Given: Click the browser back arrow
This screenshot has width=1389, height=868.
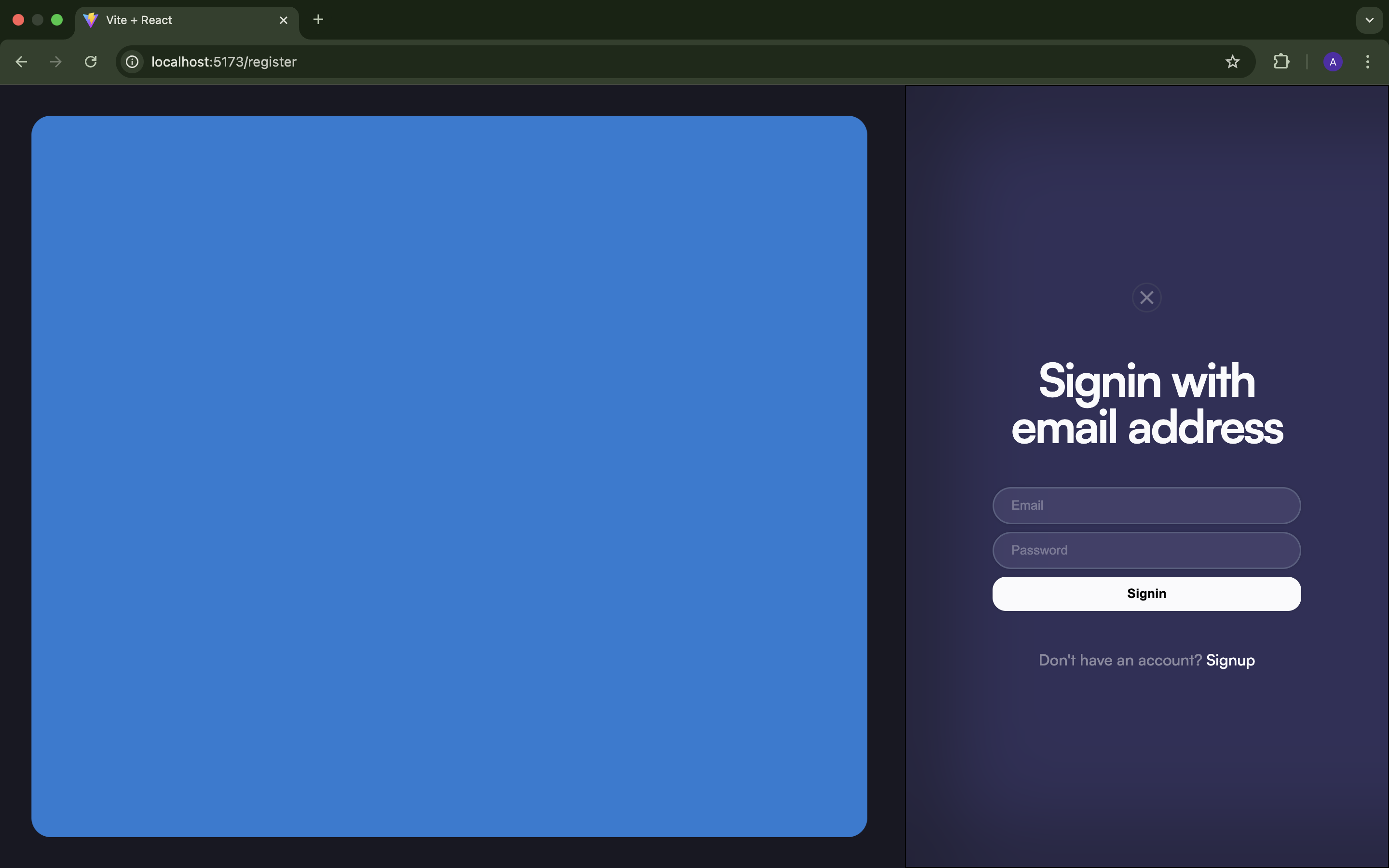Looking at the screenshot, I should [x=21, y=62].
